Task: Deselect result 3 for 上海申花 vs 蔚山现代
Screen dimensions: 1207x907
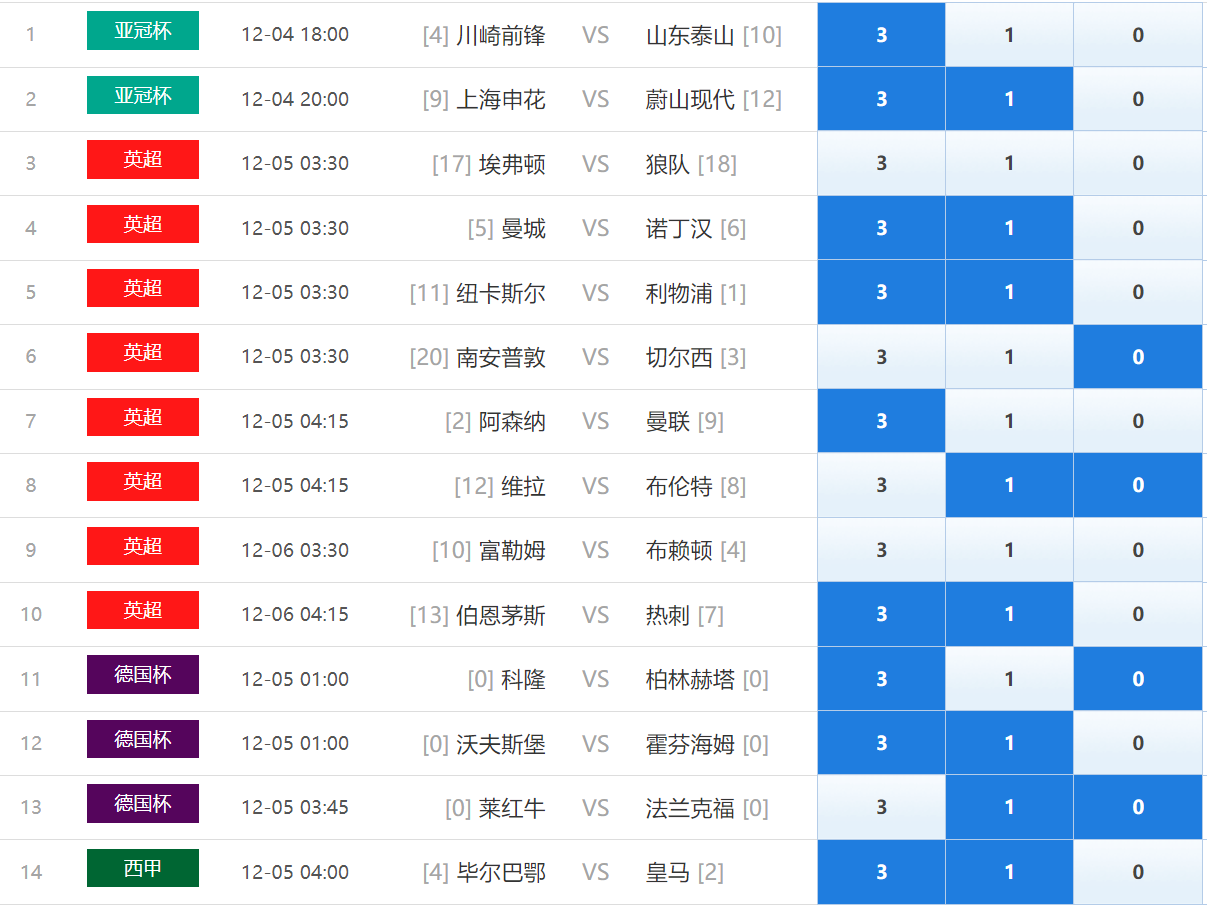Action: pyautogui.click(x=881, y=99)
